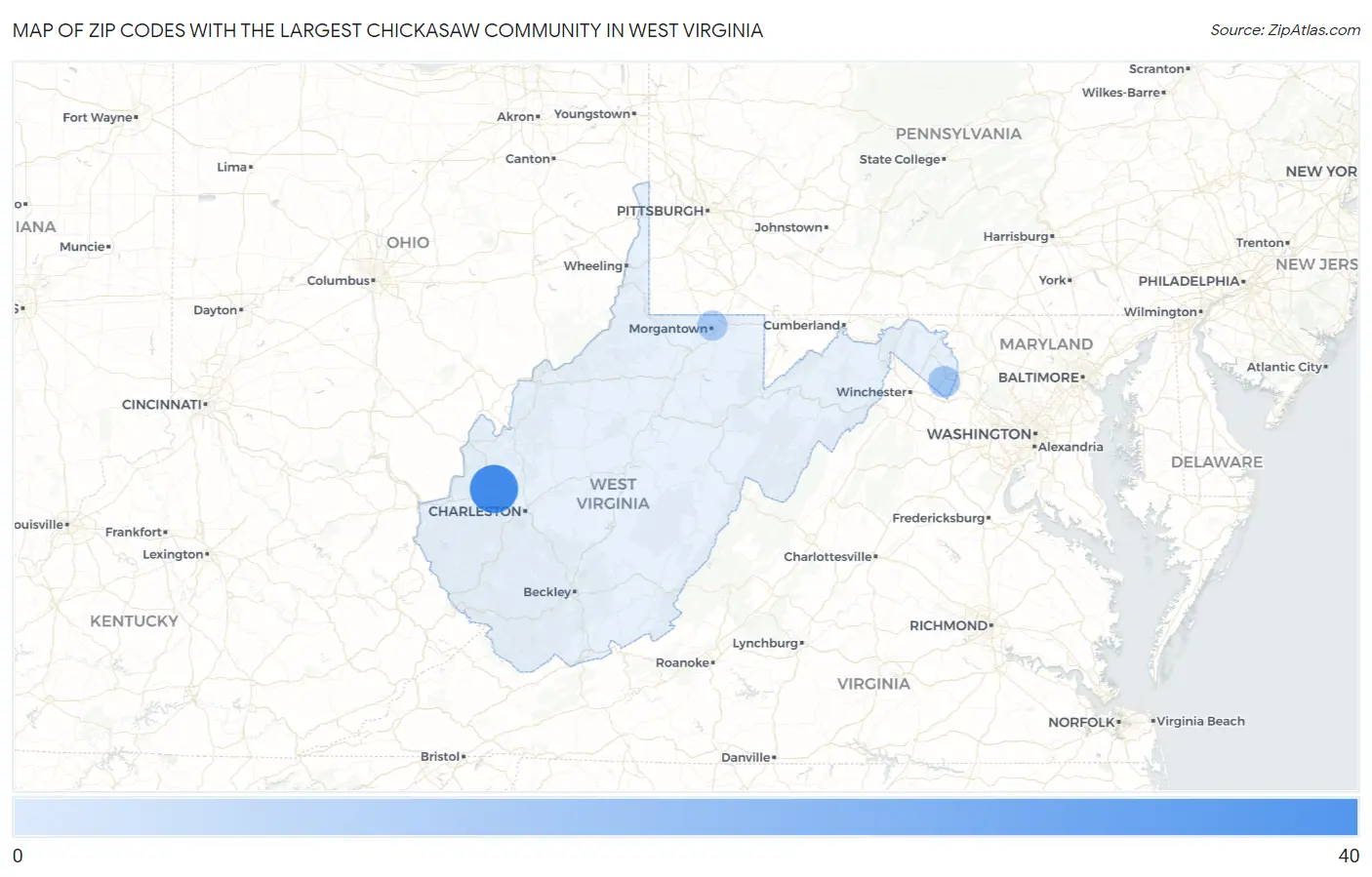Click the Akron city label

coord(515,117)
